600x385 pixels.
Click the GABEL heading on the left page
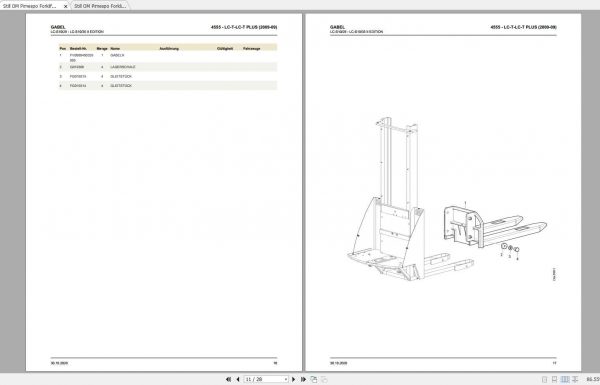[x=58, y=27]
